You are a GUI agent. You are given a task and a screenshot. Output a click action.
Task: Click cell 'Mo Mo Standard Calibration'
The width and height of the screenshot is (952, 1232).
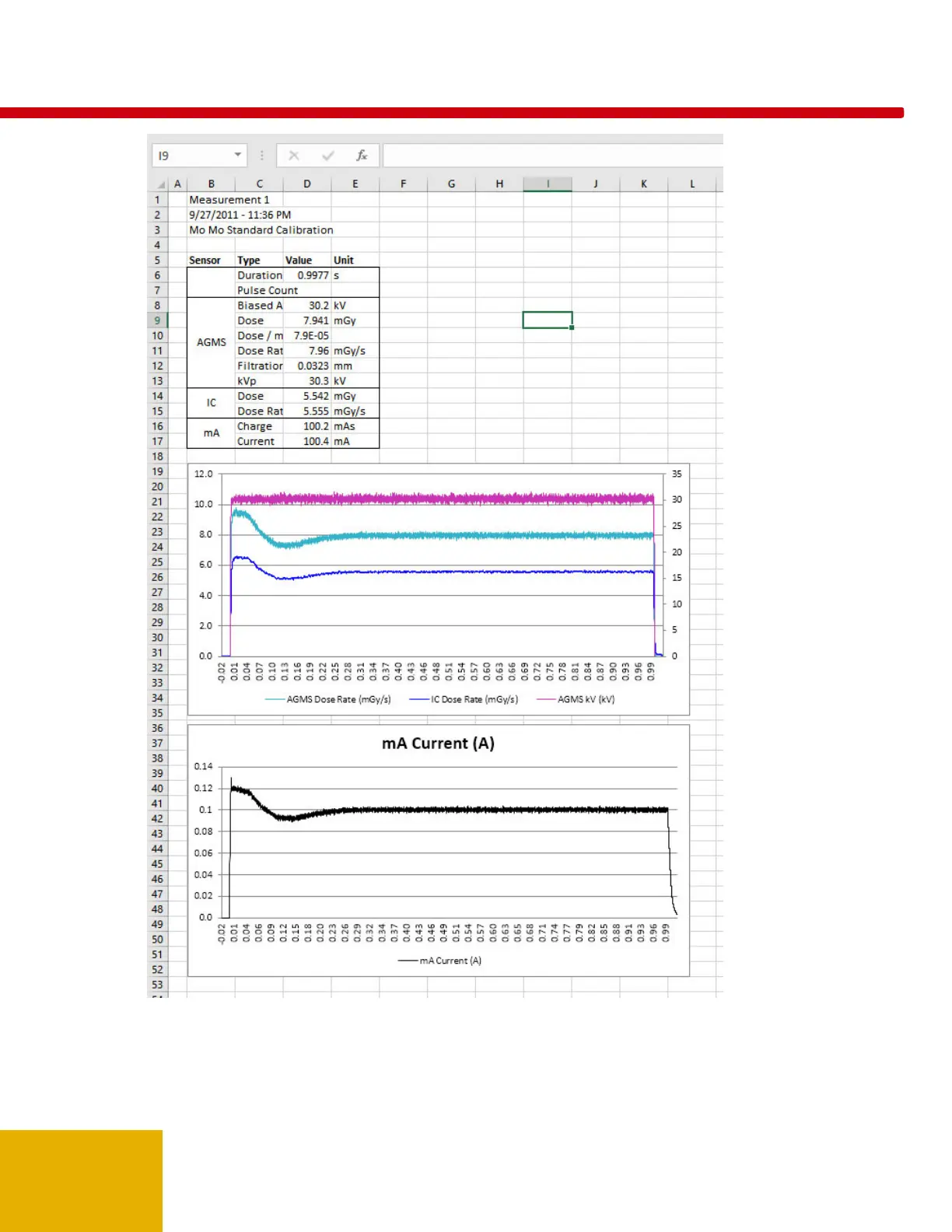[x=261, y=230]
